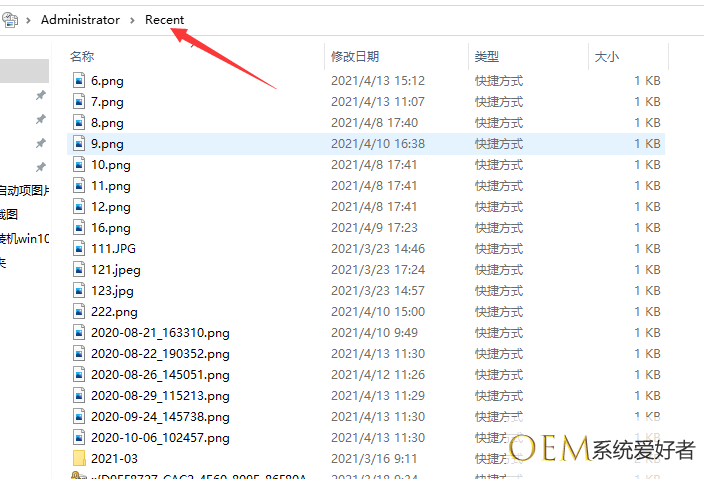Viewport: 704px width, 479px height.
Task: Select the 9.png shortcut icon
Action: pyautogui.click(x=80, y=144)
